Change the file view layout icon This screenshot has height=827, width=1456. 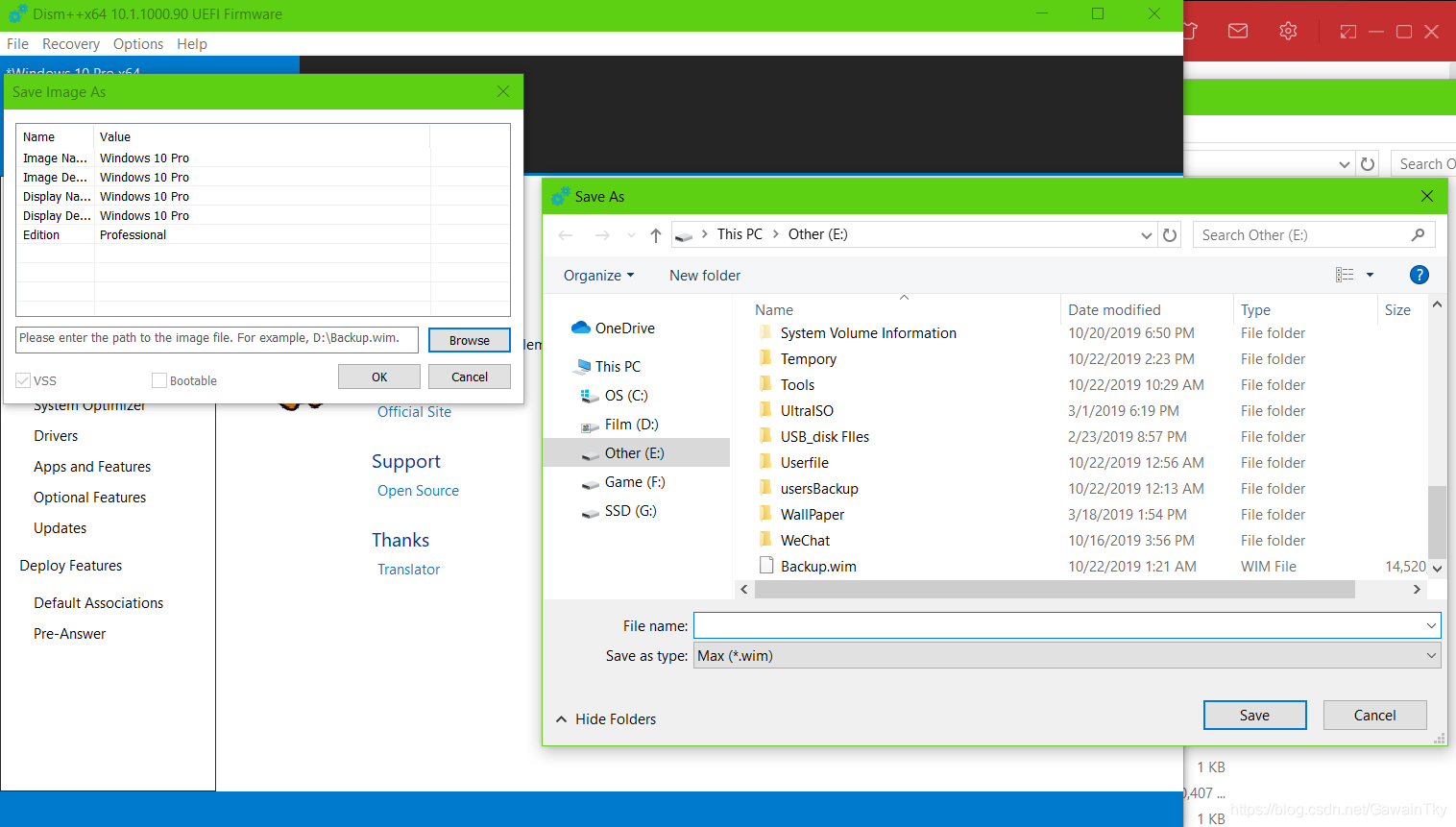click(1345, 275)
